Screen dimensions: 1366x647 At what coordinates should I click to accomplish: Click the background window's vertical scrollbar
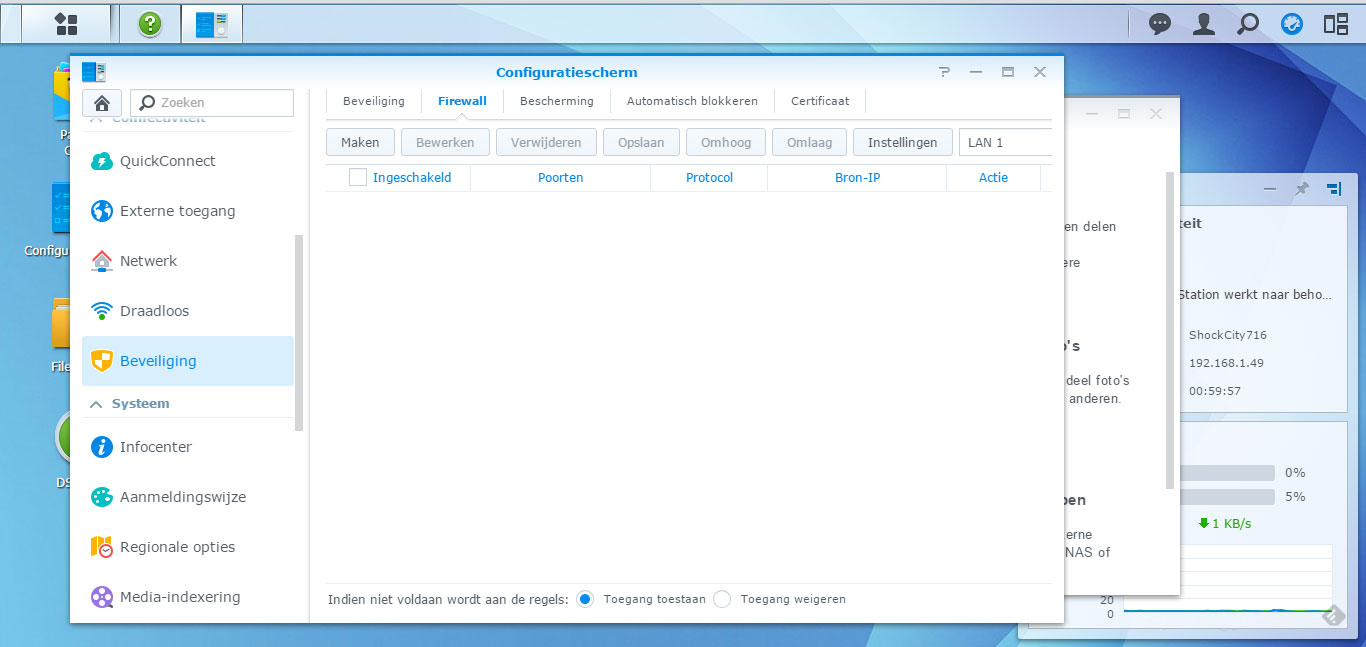coord(1170,330)
